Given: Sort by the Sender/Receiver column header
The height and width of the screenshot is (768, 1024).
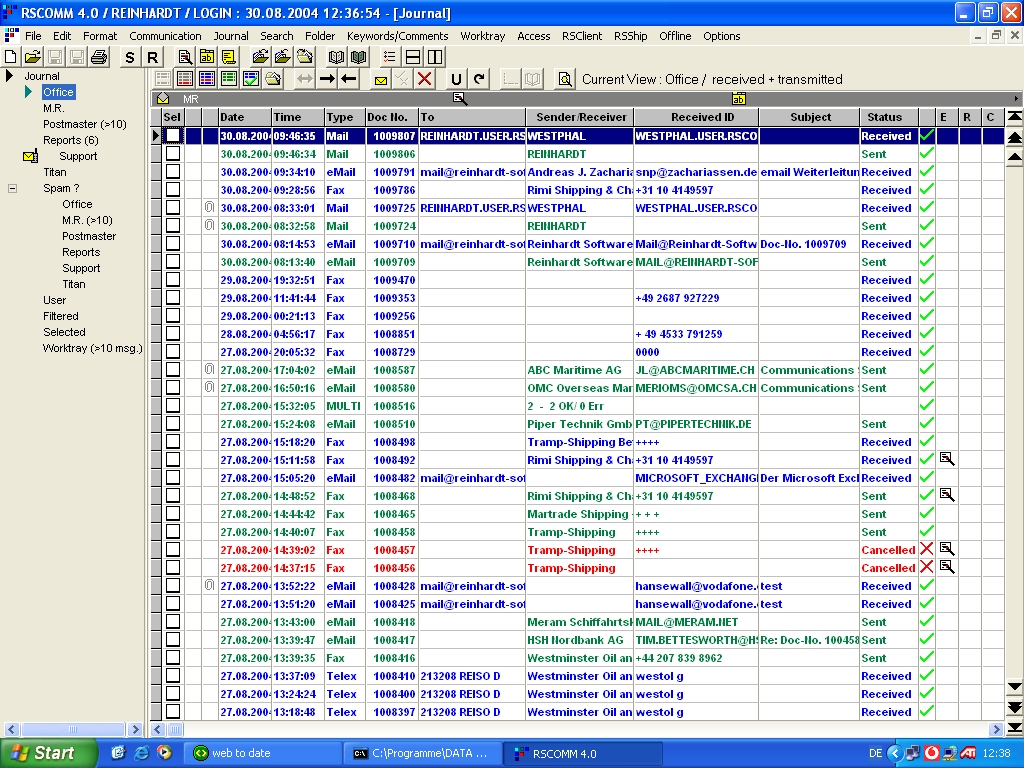Looking at the screenshot, I should tap(581, 117).
